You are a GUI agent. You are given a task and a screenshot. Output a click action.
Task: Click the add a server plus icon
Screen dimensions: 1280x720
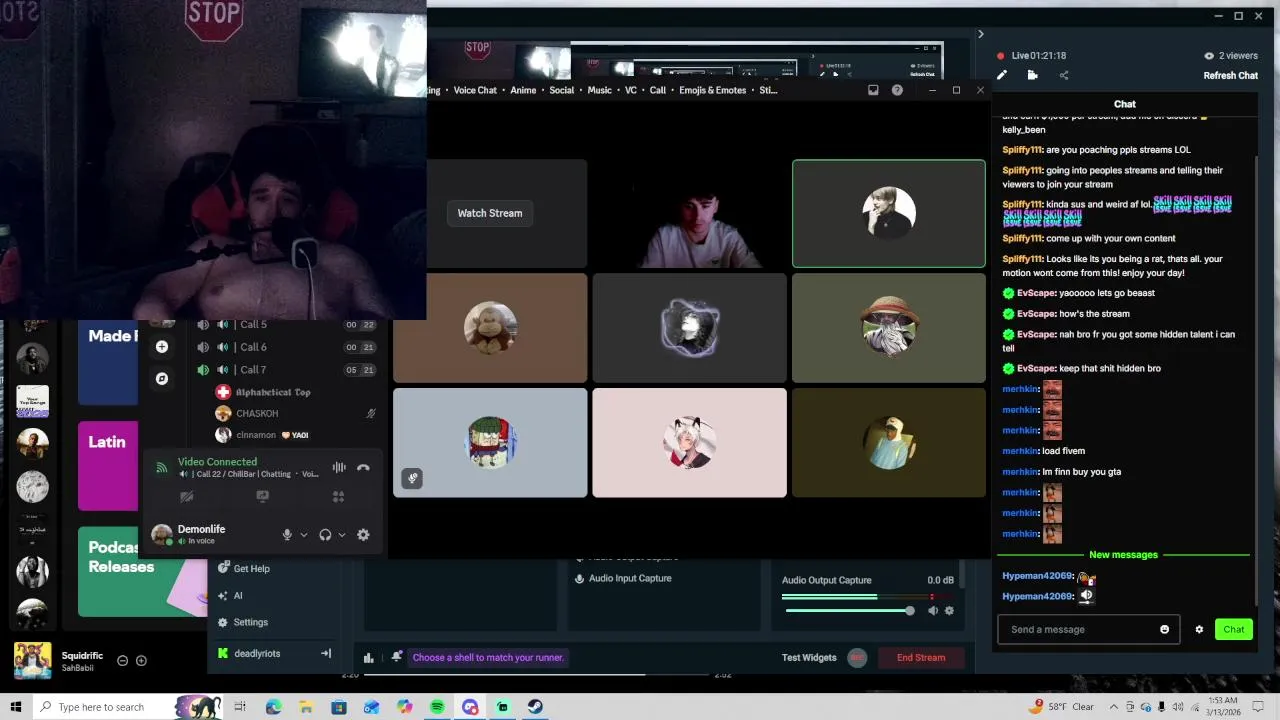point(162,347)
